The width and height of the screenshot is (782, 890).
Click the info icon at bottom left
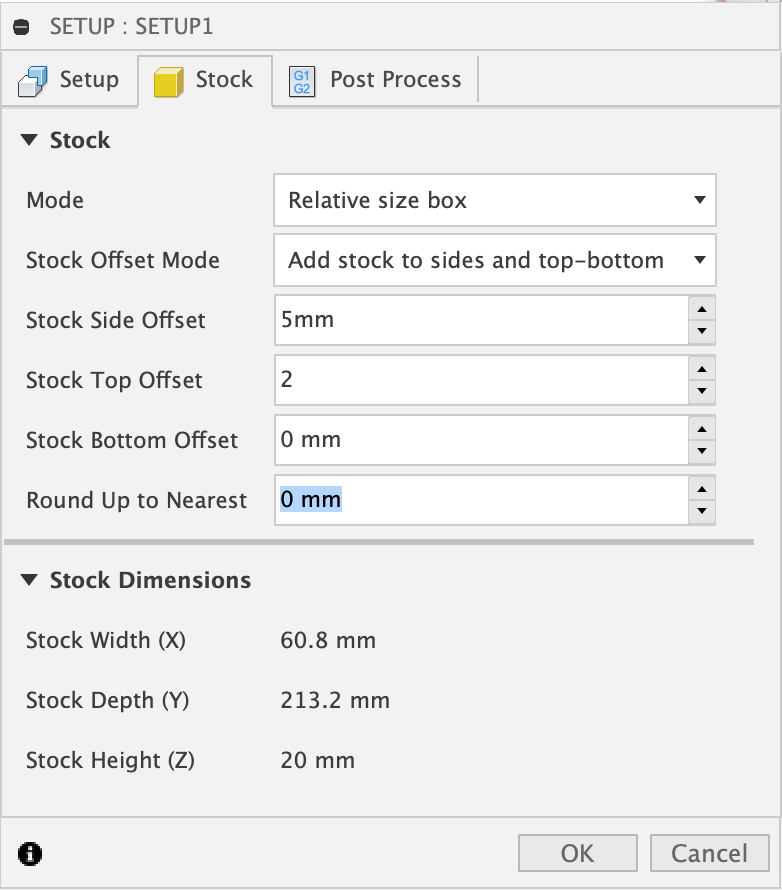(31, 853)
